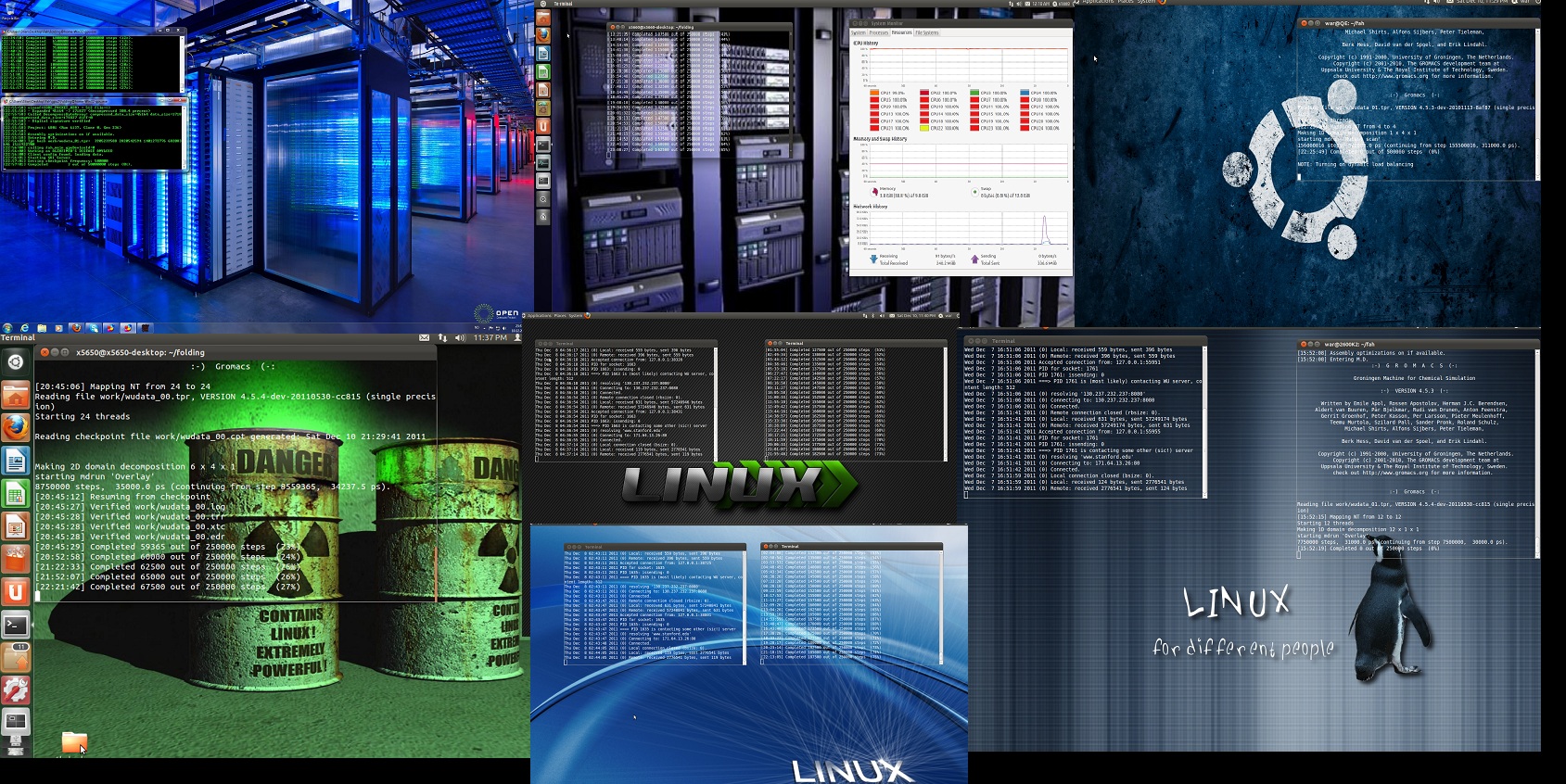Open LibreOffice Impress in the barrel-wallpaper desktop launcher
1566x784 pixels.
(x=16, y=525)
